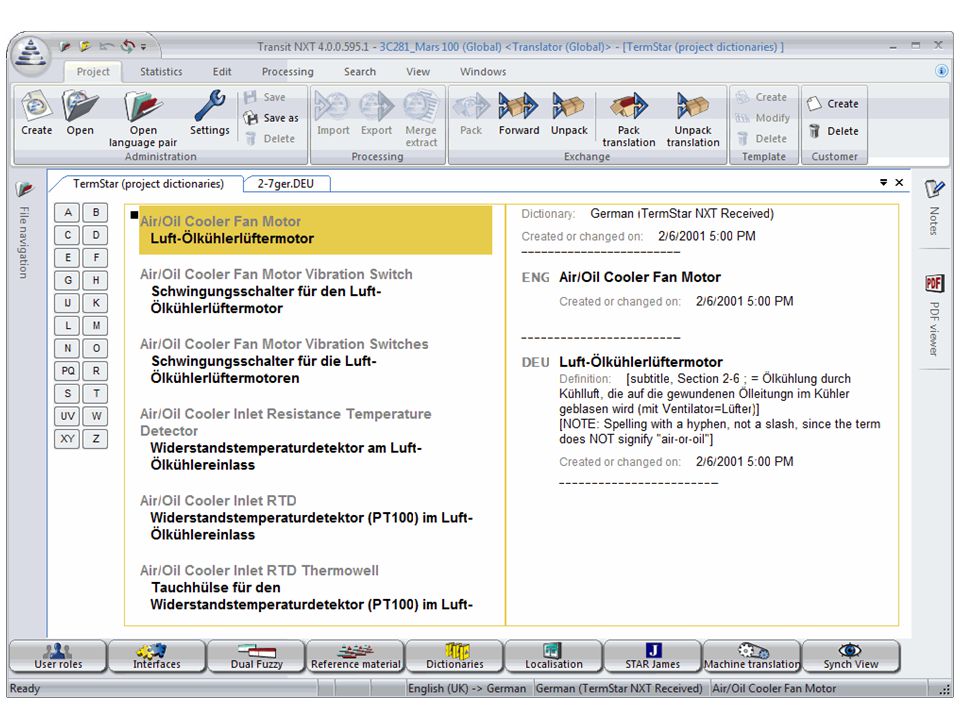Jump to letter H in dictionary index
The height and width of the screenshot is (720, 960).
pos(96,280)
